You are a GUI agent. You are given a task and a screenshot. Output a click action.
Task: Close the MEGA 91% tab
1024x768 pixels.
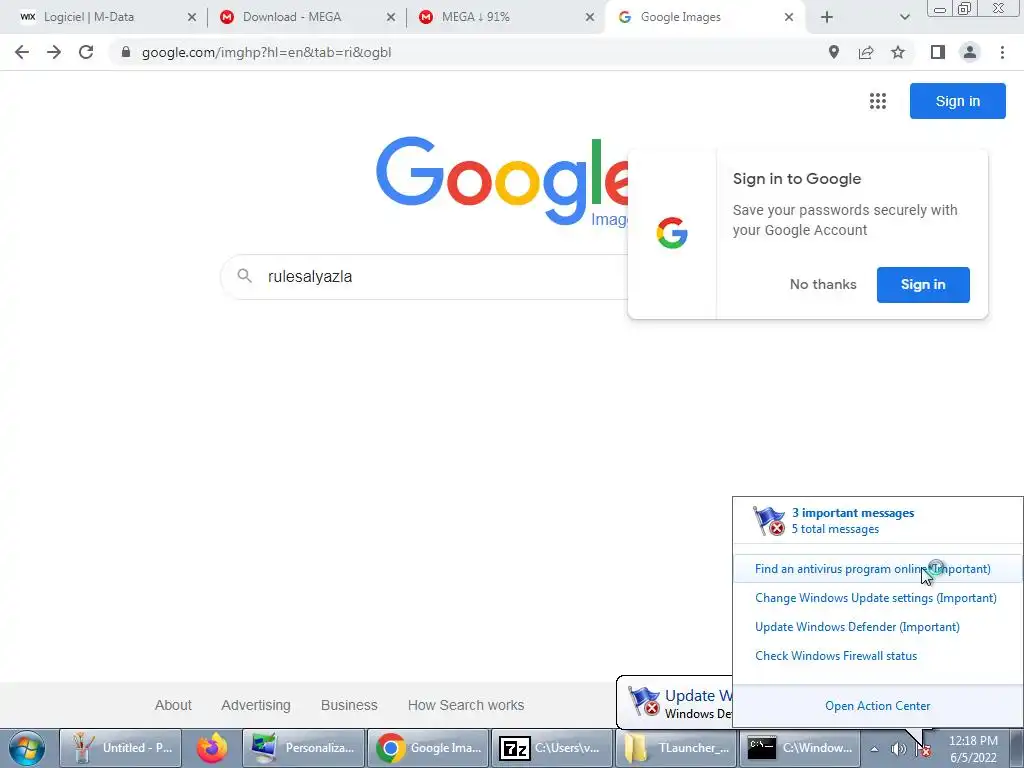point(590,18)
